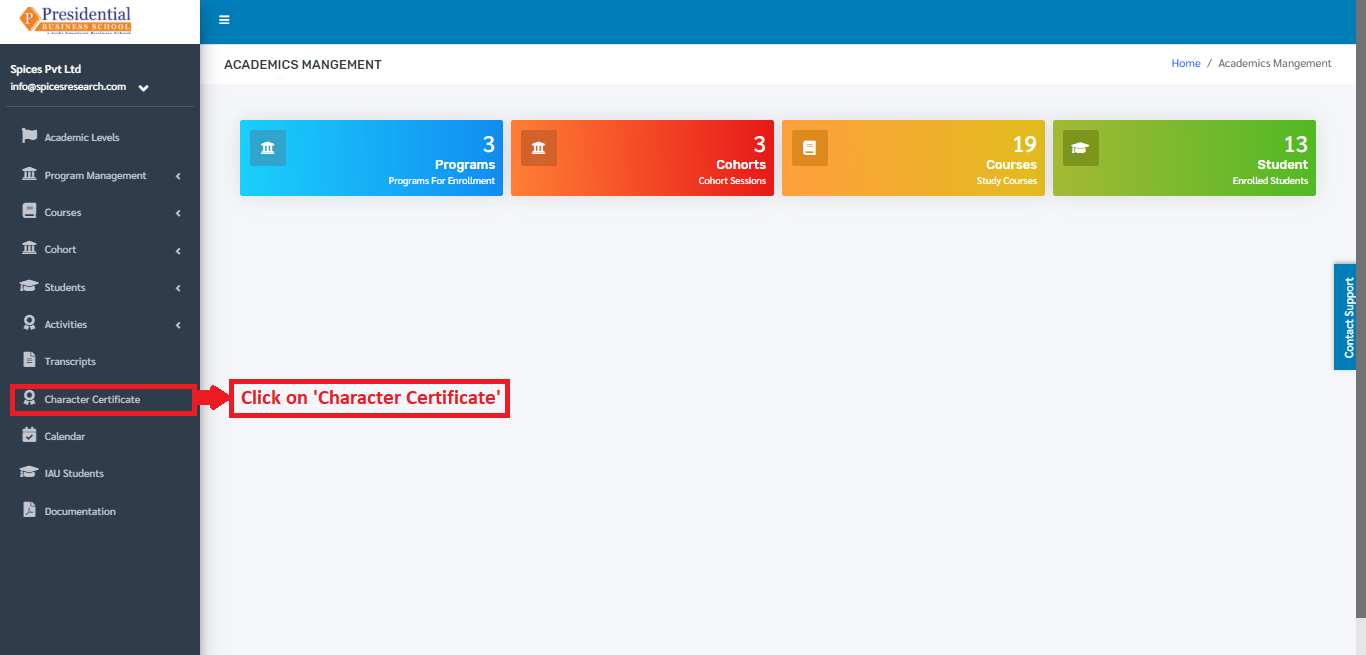The height and width of the screenshot is (655, 1366).
Task: Click the Courses count number 19
Action: tap(1025, 144)
